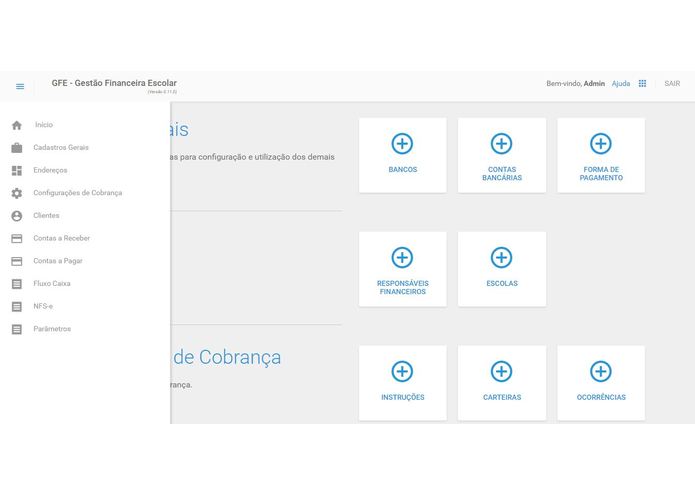The height and width of the screenshot is (494, 695).
Task: Click the Contas a Receber card icon
Action: click(x=17, y=238)
